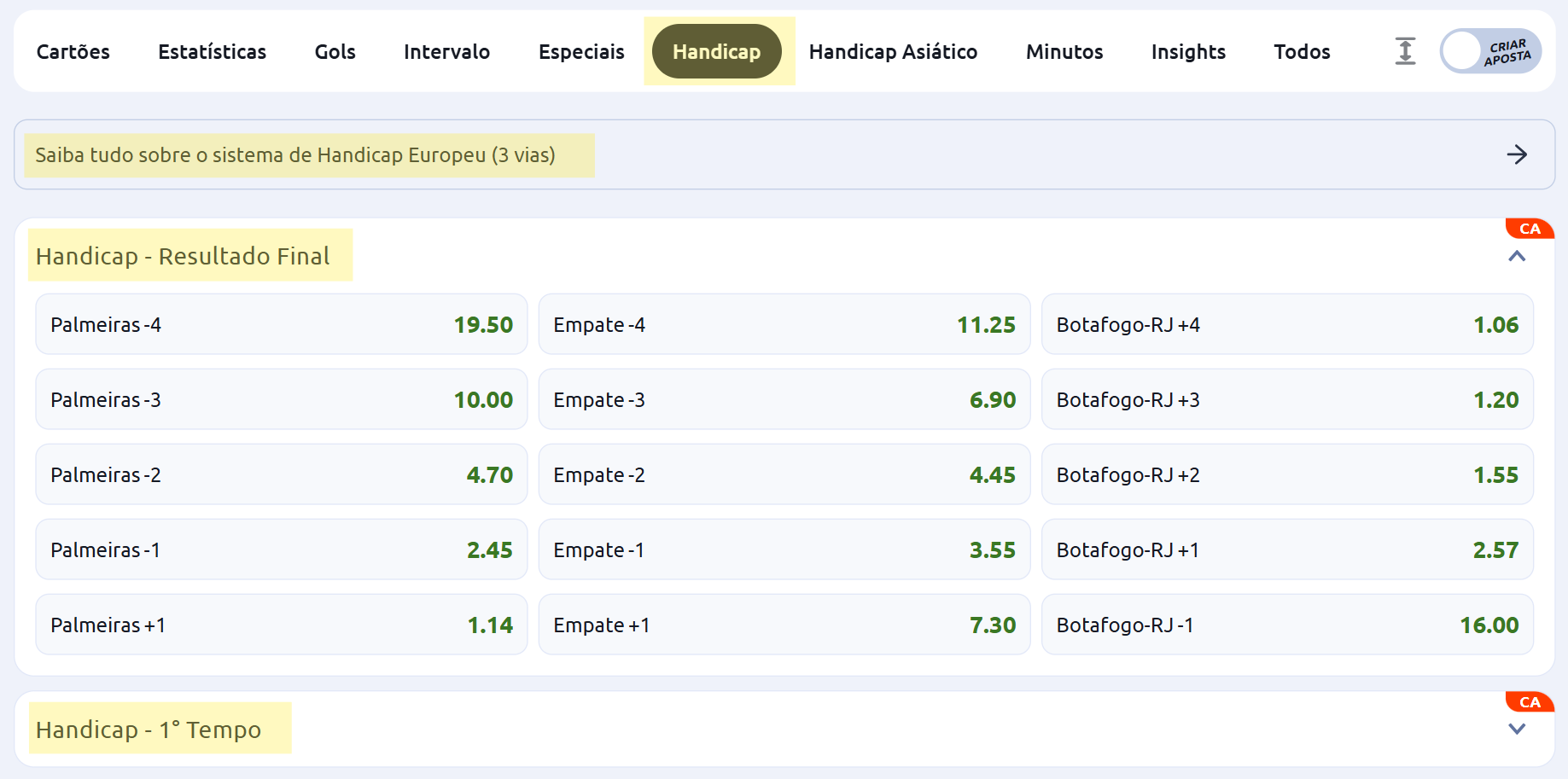1568x779 pixels.
Task: Open the Cartões tab
Action: tap(73, 52)
